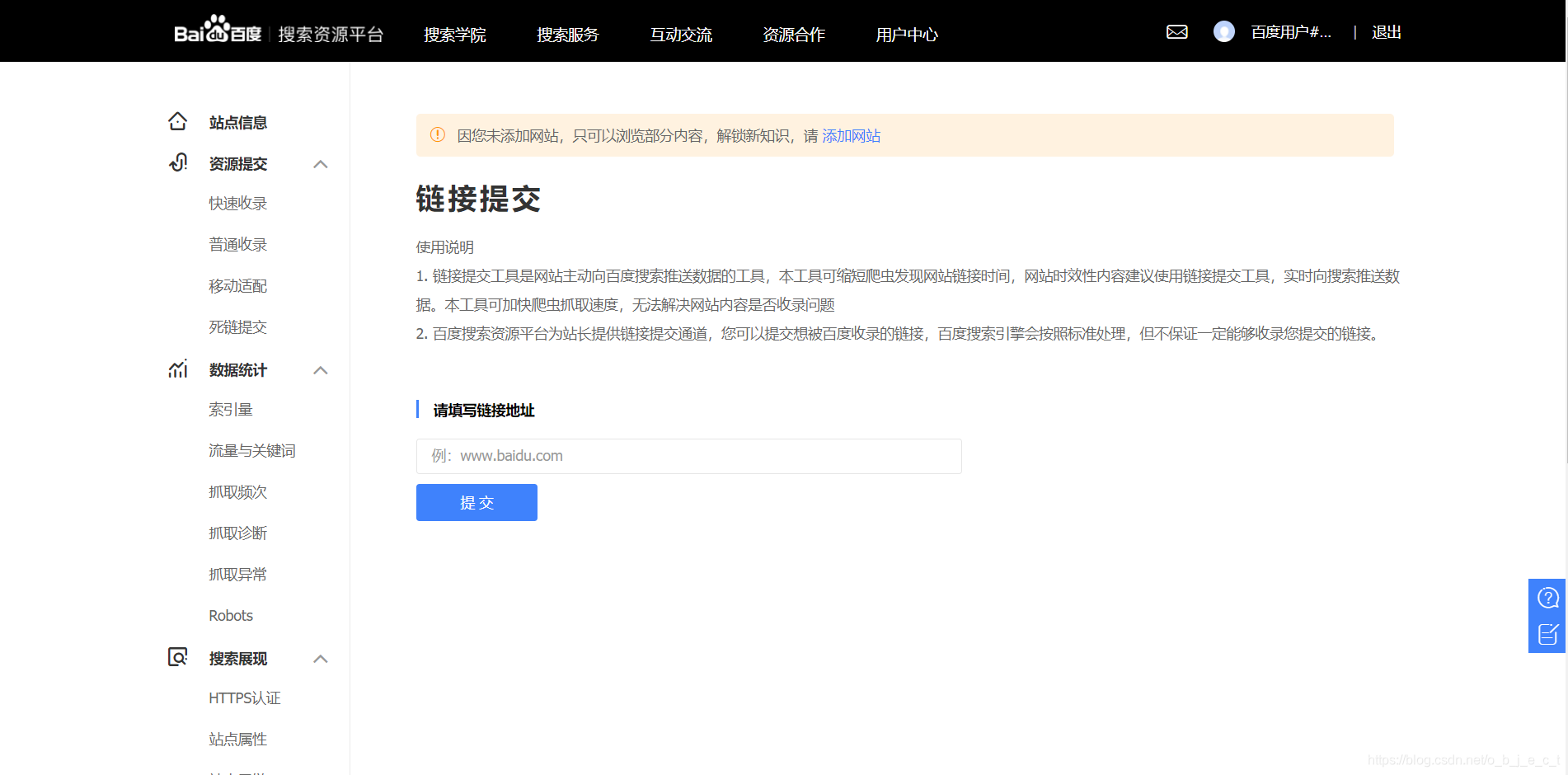Screen dimensions: 1568x775
Task: Open 抓取频次 in the sidebar
Action: pos(238,492)
